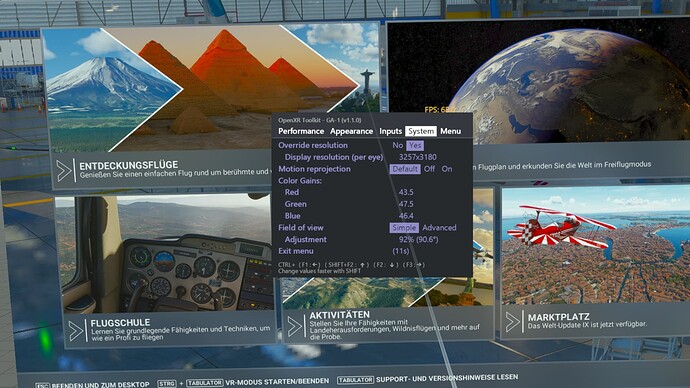This screenshot has width=690, height=388.
Task: Click the STRG key icon
Action: tap(167, 384)
